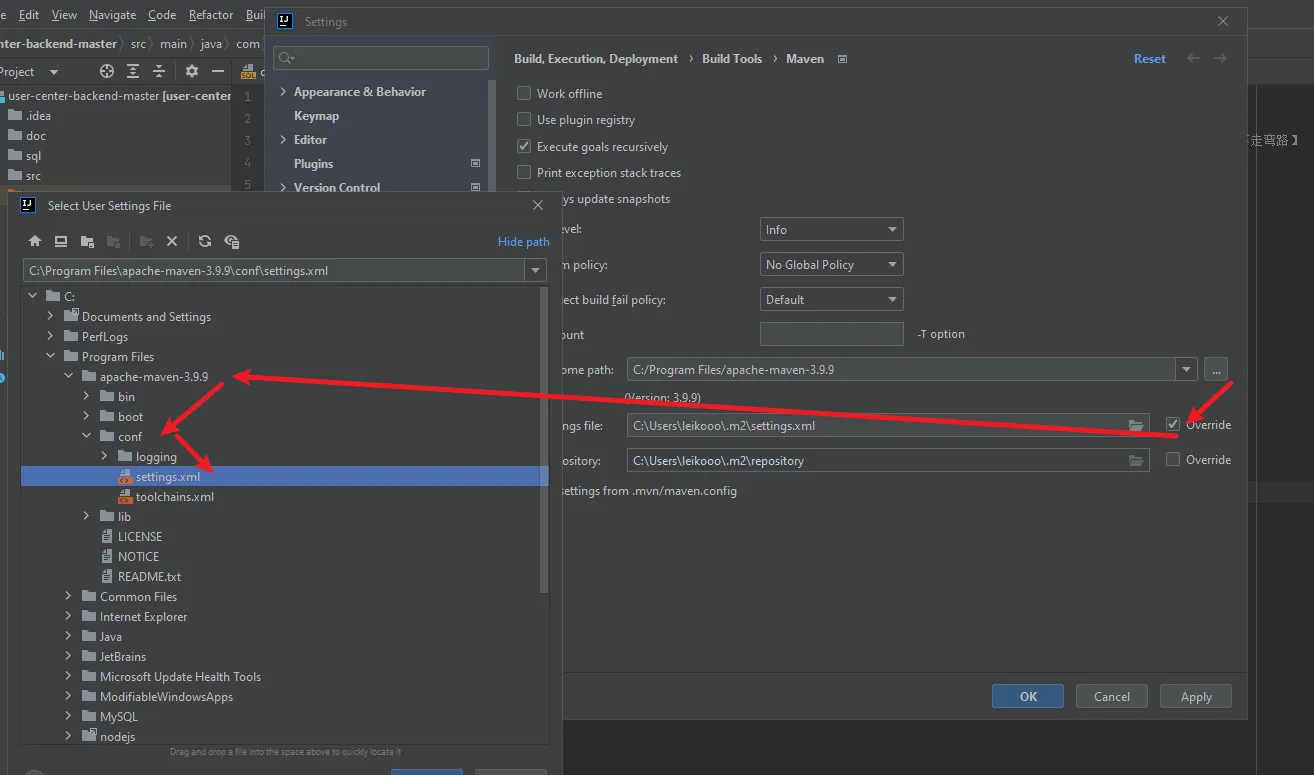
Task: Click the thread count input field
Action: (832, 334)
